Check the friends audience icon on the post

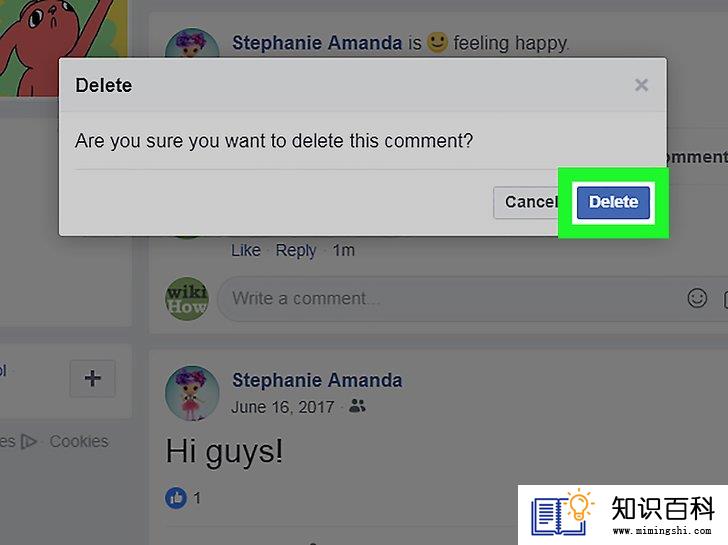click(x=357, y=406)
